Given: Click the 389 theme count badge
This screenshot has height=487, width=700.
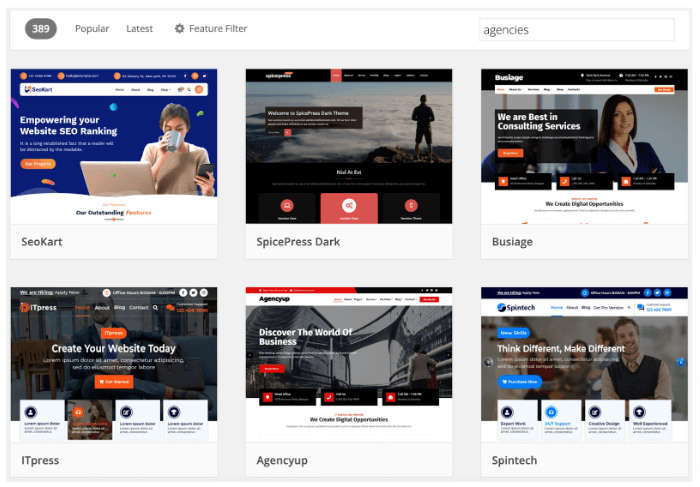Looking at the screenshot, I should pos(41,29).
